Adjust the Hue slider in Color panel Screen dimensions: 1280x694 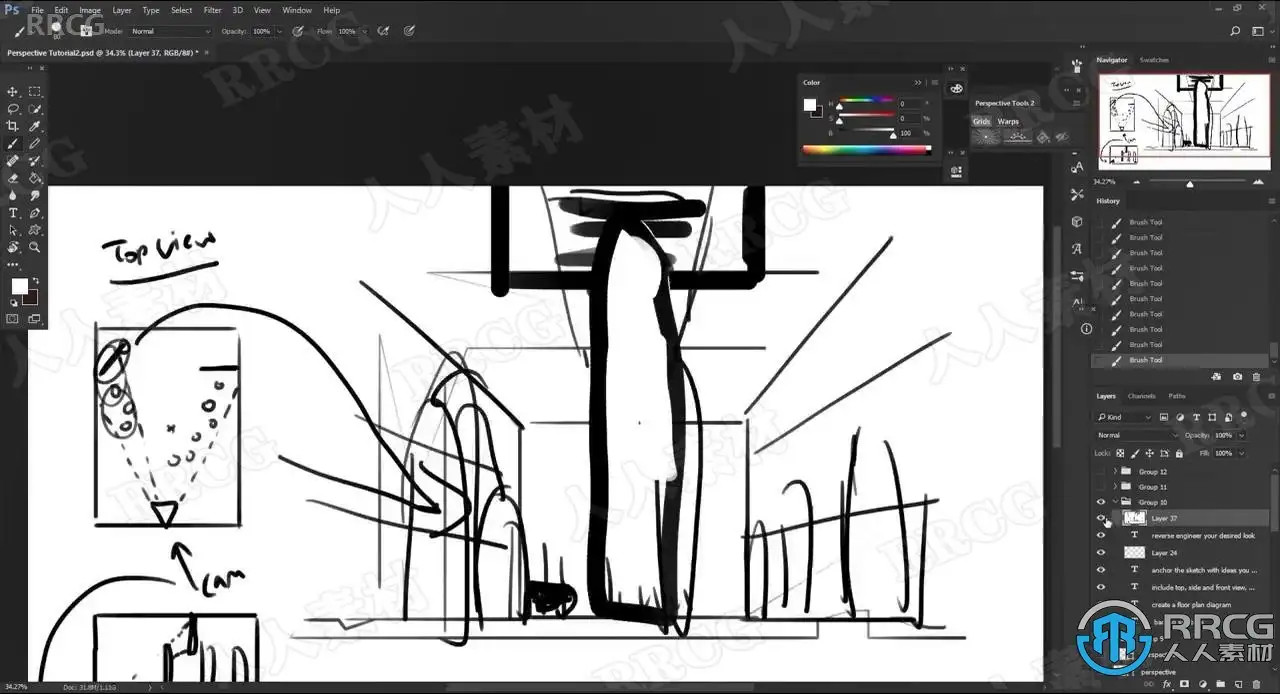tap(866, 104)
